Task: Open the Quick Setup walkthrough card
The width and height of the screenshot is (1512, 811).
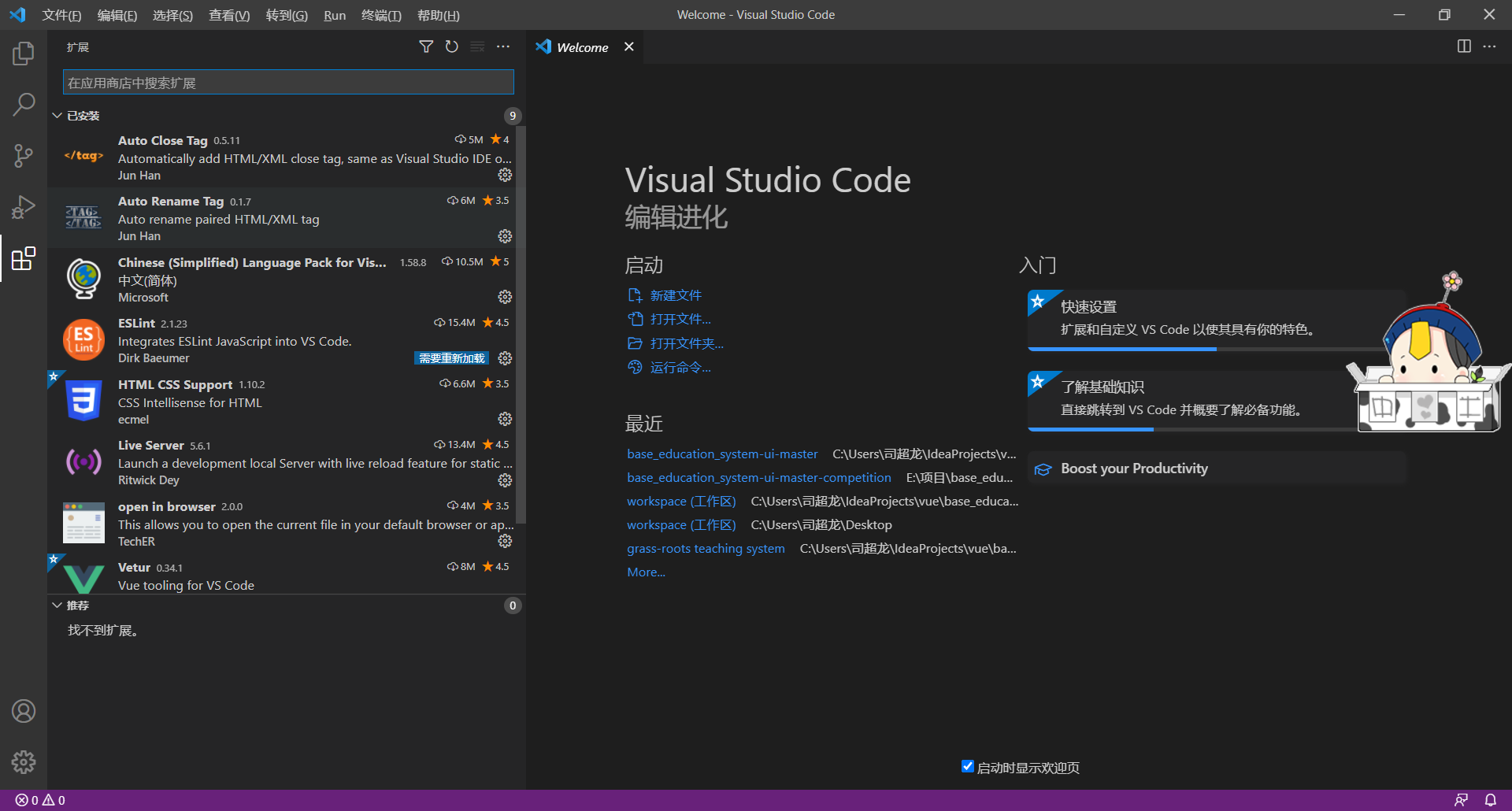Action: click(x=1217, y=319)
